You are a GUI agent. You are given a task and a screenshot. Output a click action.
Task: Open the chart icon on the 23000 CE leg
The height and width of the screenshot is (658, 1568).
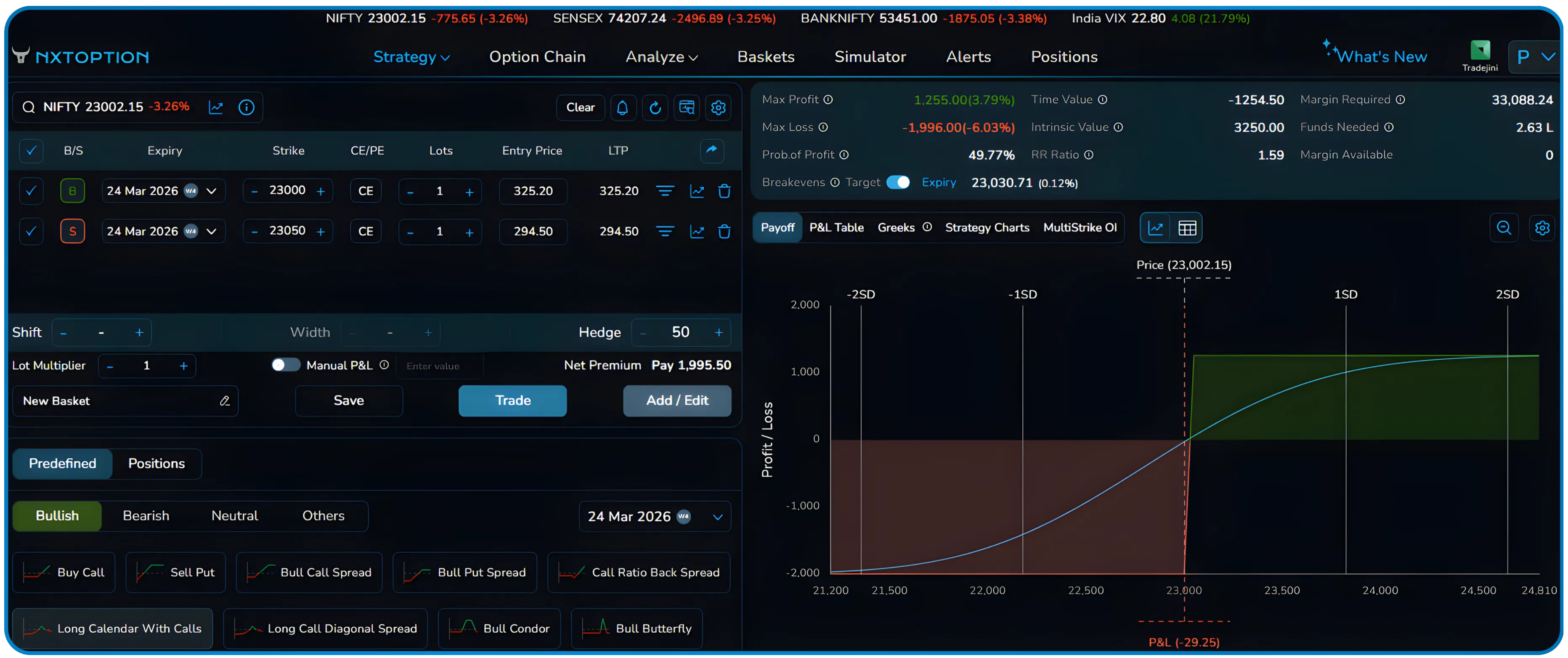click(x=697, y=191)
